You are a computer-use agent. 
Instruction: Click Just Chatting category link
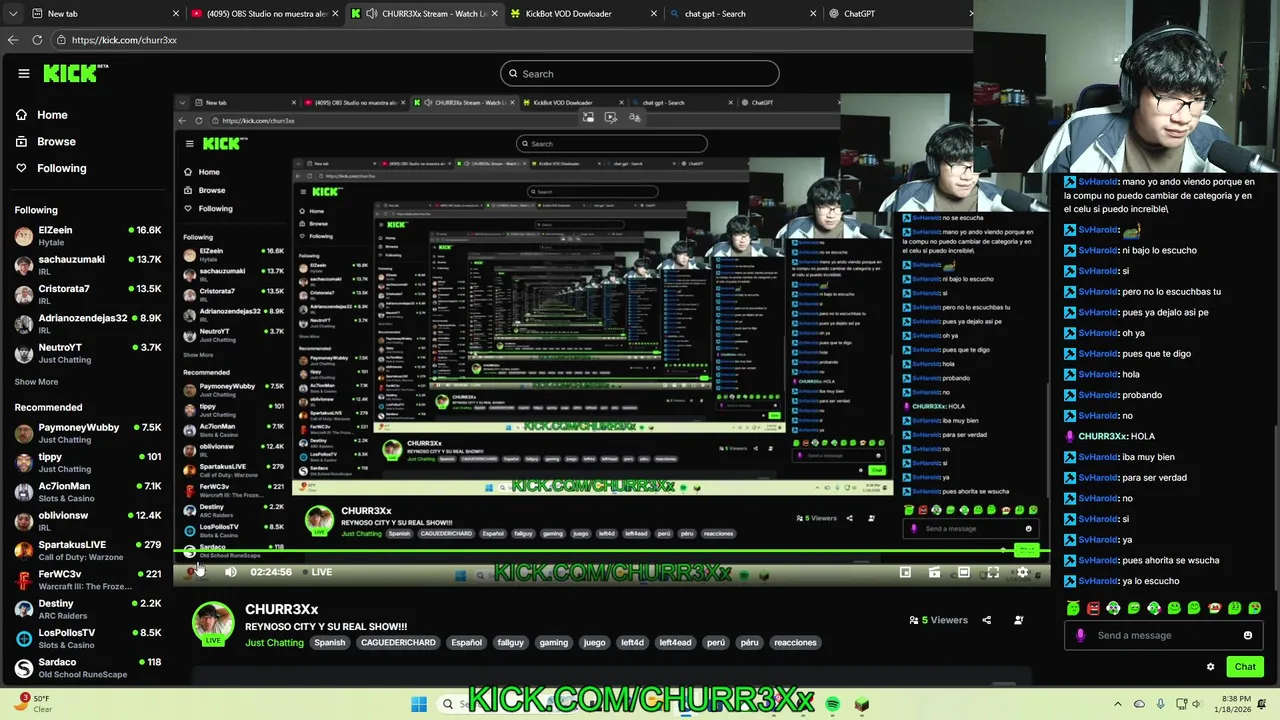pos(274,643)
